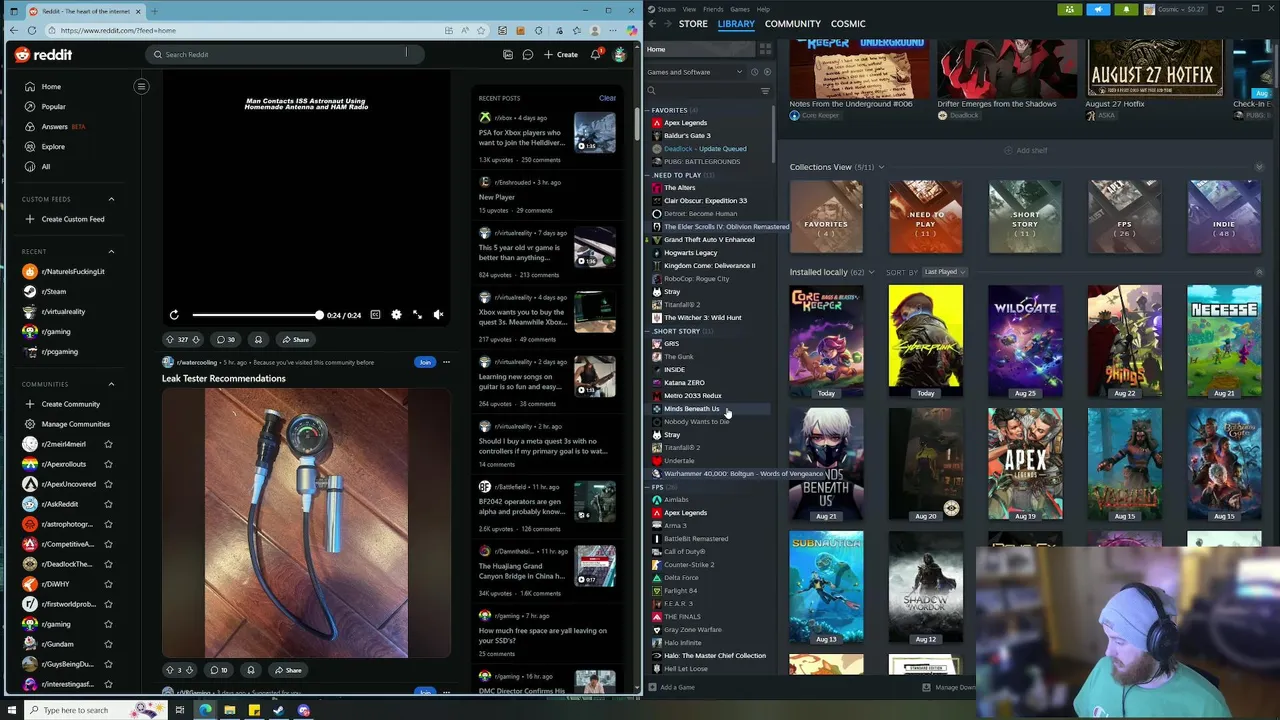
Task: Open Steam's STORE tab
Action: click(x=693, y=24)
